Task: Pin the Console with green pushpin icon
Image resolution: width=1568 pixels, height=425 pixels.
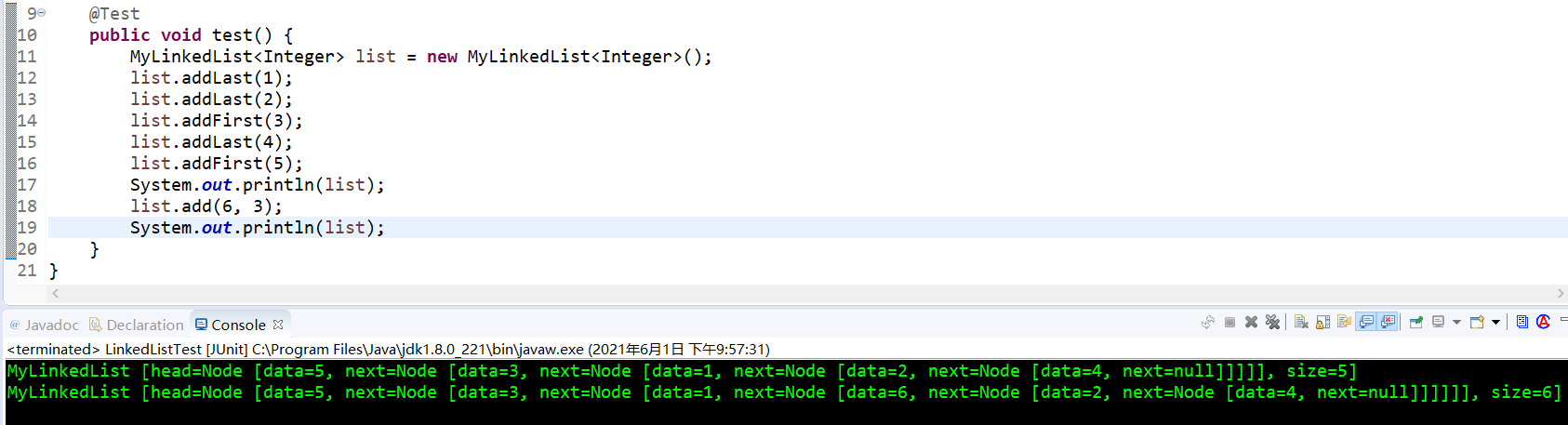Action: (1415, 322)
